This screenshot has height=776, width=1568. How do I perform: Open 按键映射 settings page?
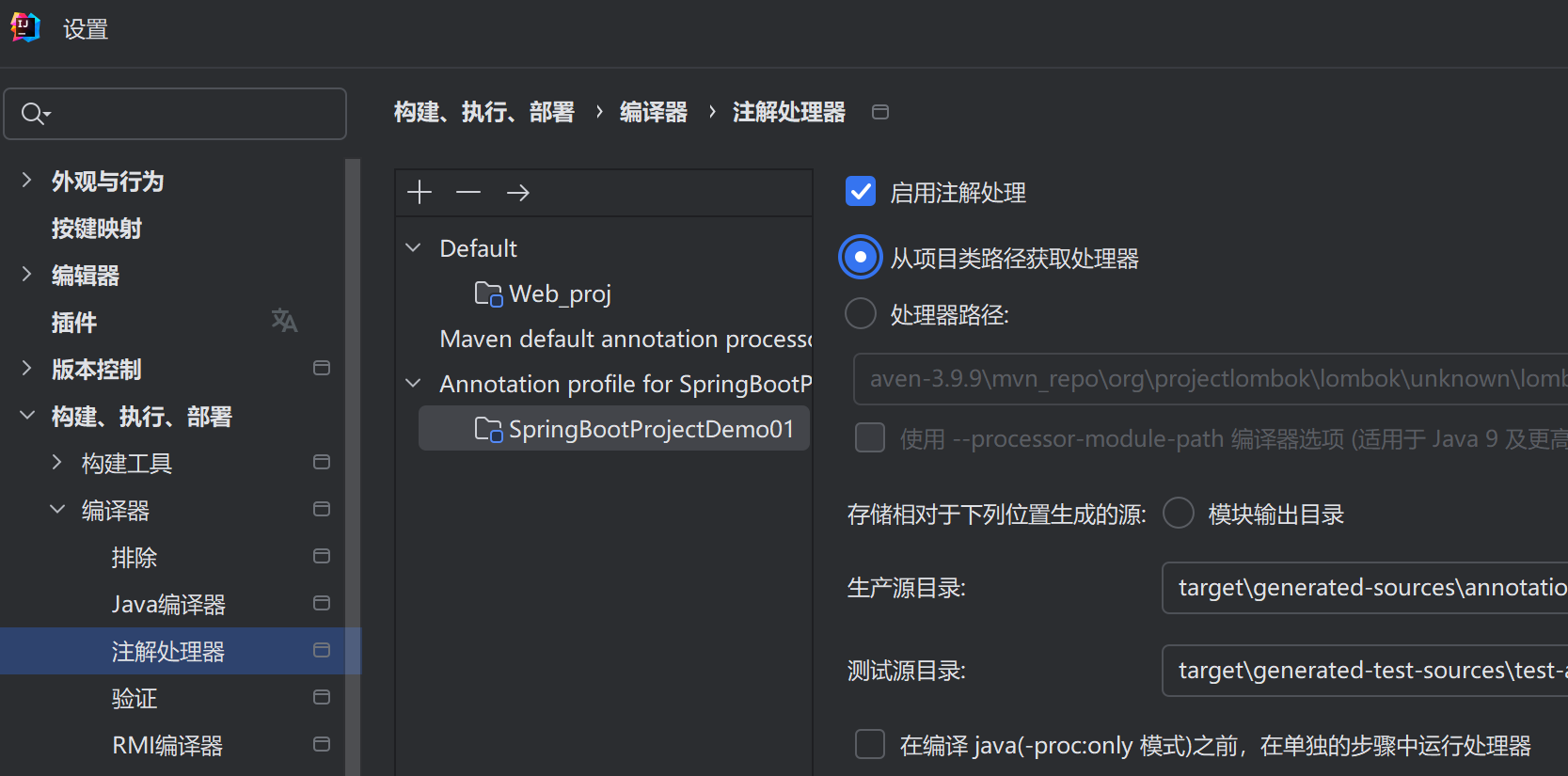(x=97, y=229)
